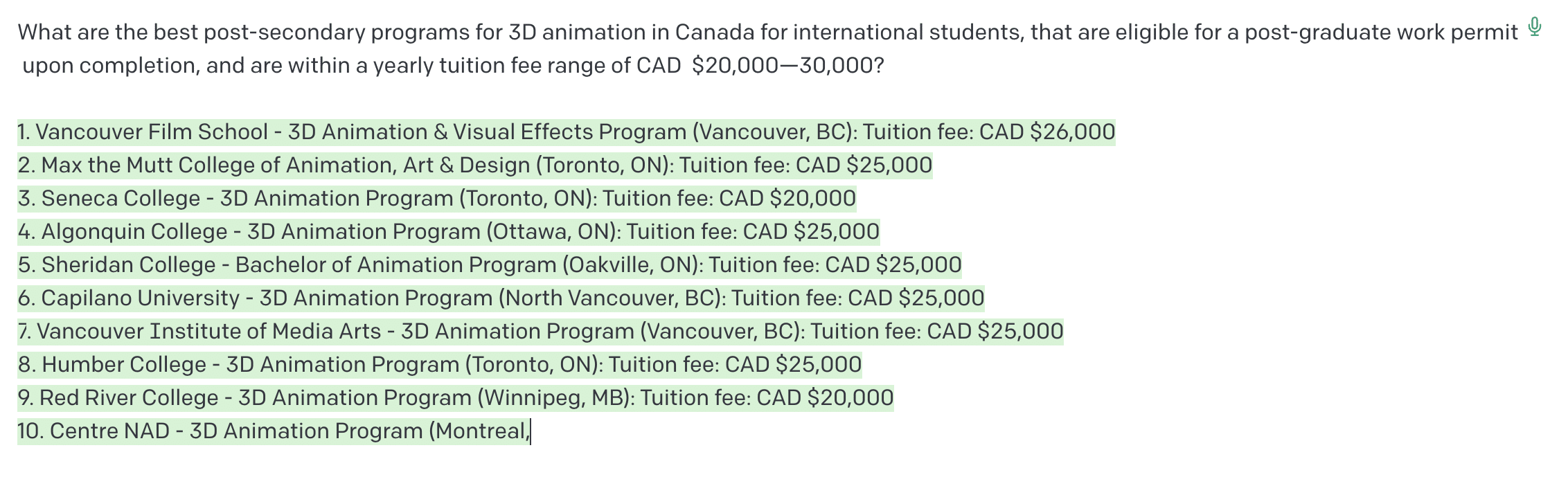
Task: Click the question text about 3D animation programs
Action: tap(762, 33)
